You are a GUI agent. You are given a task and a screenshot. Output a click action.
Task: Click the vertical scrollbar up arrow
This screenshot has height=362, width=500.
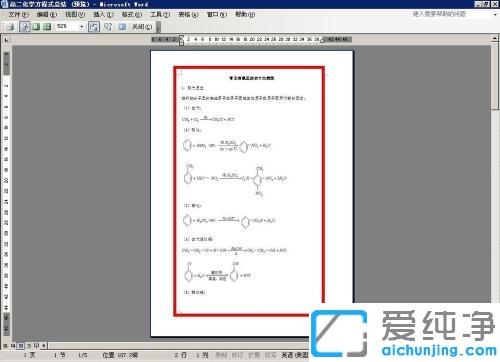(495, 39)
